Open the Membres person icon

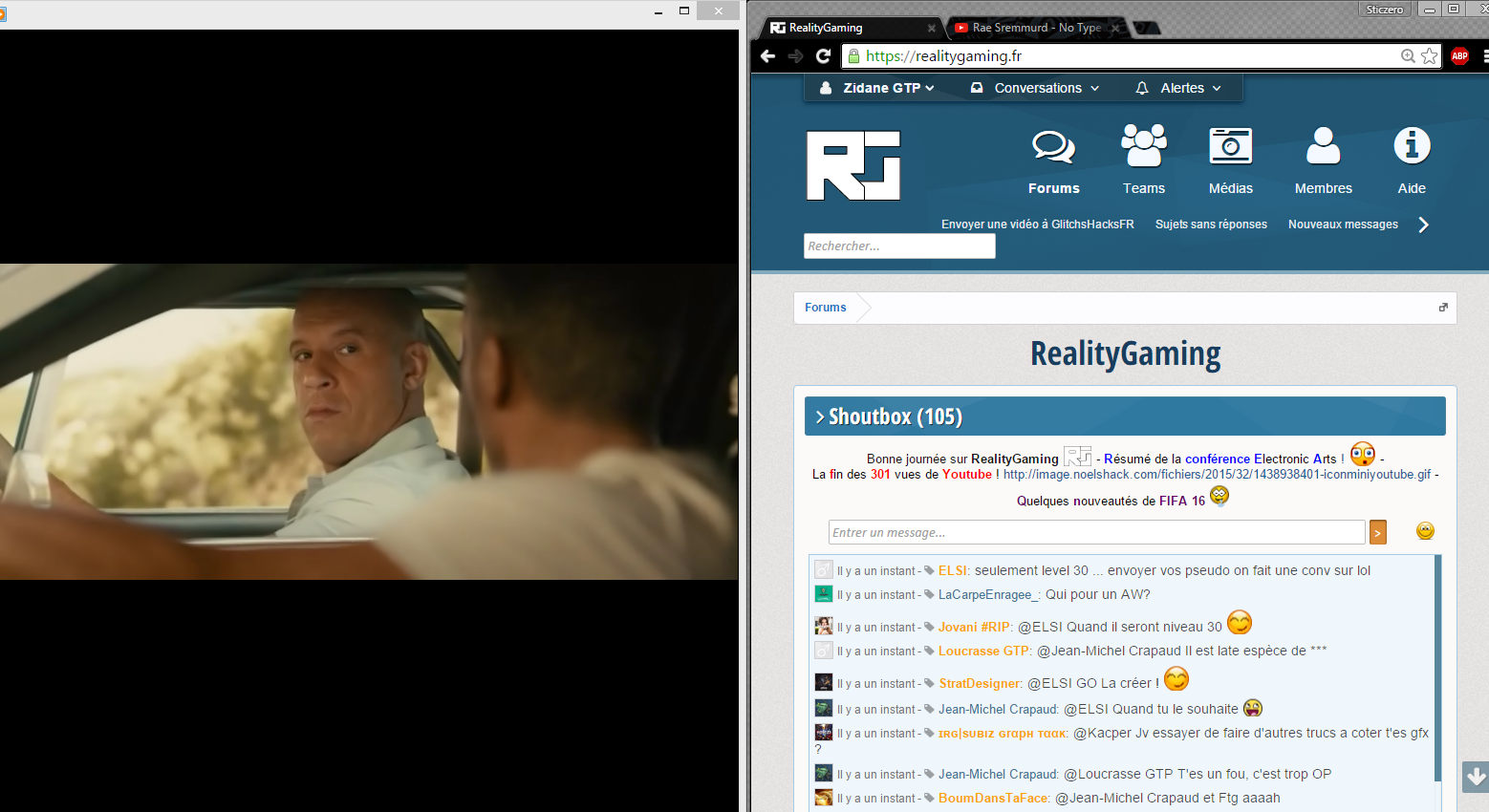(1324, 146)
